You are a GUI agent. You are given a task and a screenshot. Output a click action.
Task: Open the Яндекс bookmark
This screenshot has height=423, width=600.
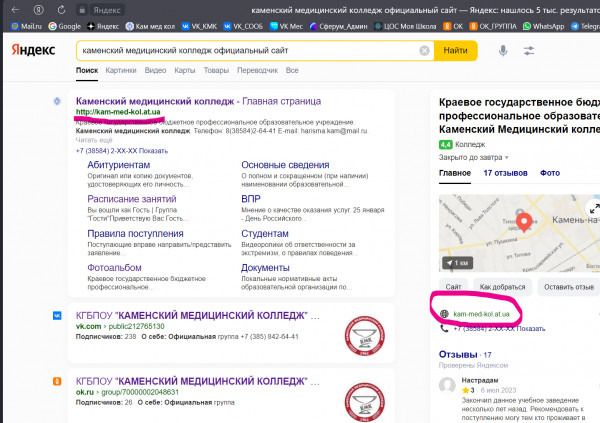coord(103,26)
